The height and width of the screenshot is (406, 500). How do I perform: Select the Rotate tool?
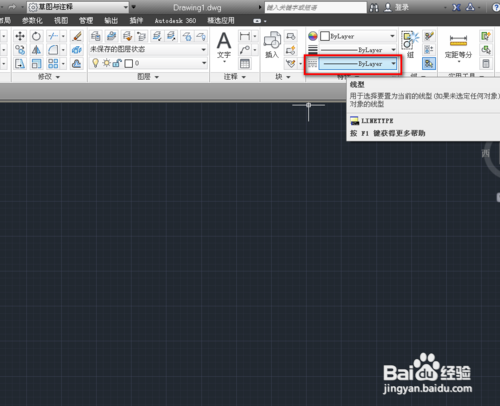pos(36,36)
